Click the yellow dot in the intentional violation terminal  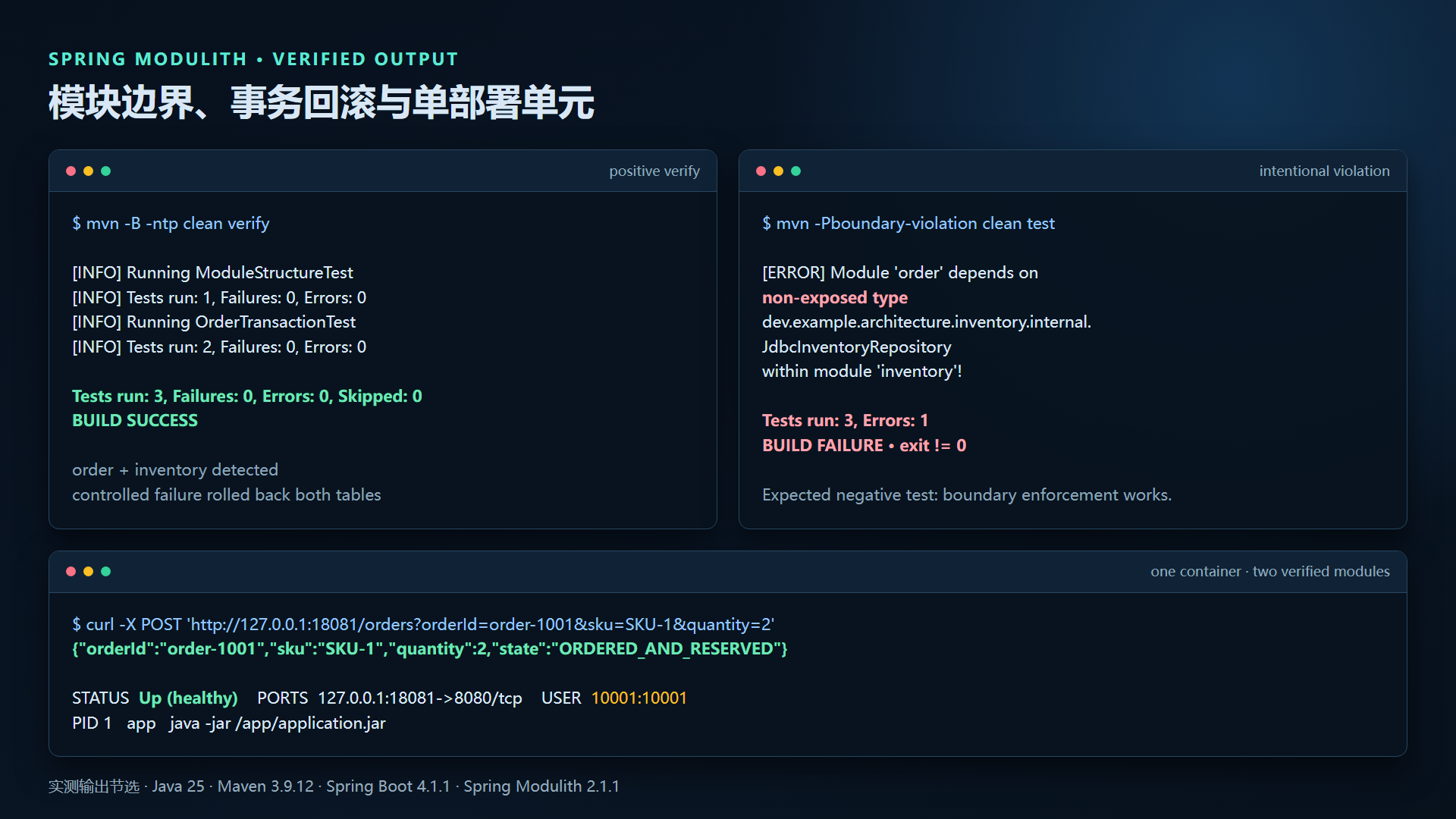tap(778, 171)
